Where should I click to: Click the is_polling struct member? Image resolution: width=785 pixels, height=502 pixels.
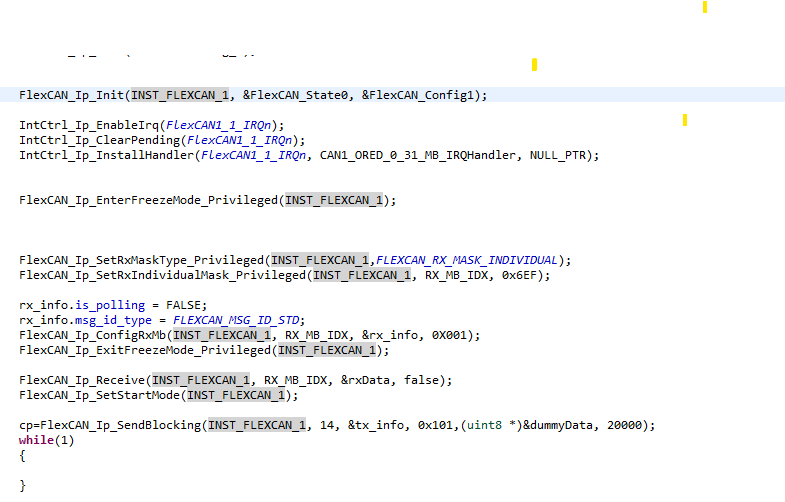(x=110, y=305)
